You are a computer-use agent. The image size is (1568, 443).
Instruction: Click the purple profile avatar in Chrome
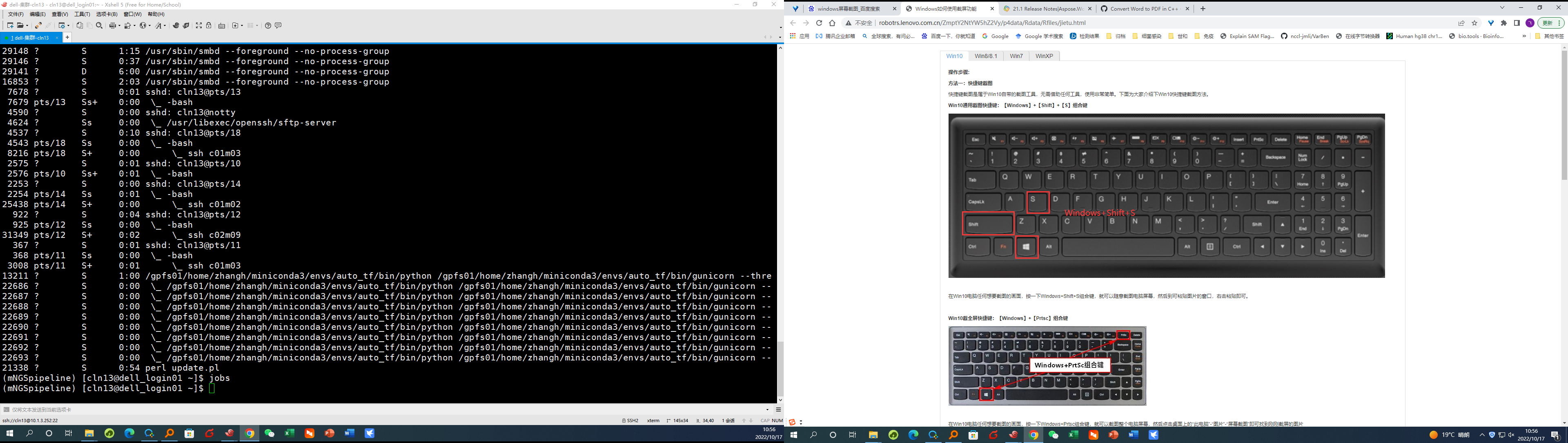pos(1530,23)
